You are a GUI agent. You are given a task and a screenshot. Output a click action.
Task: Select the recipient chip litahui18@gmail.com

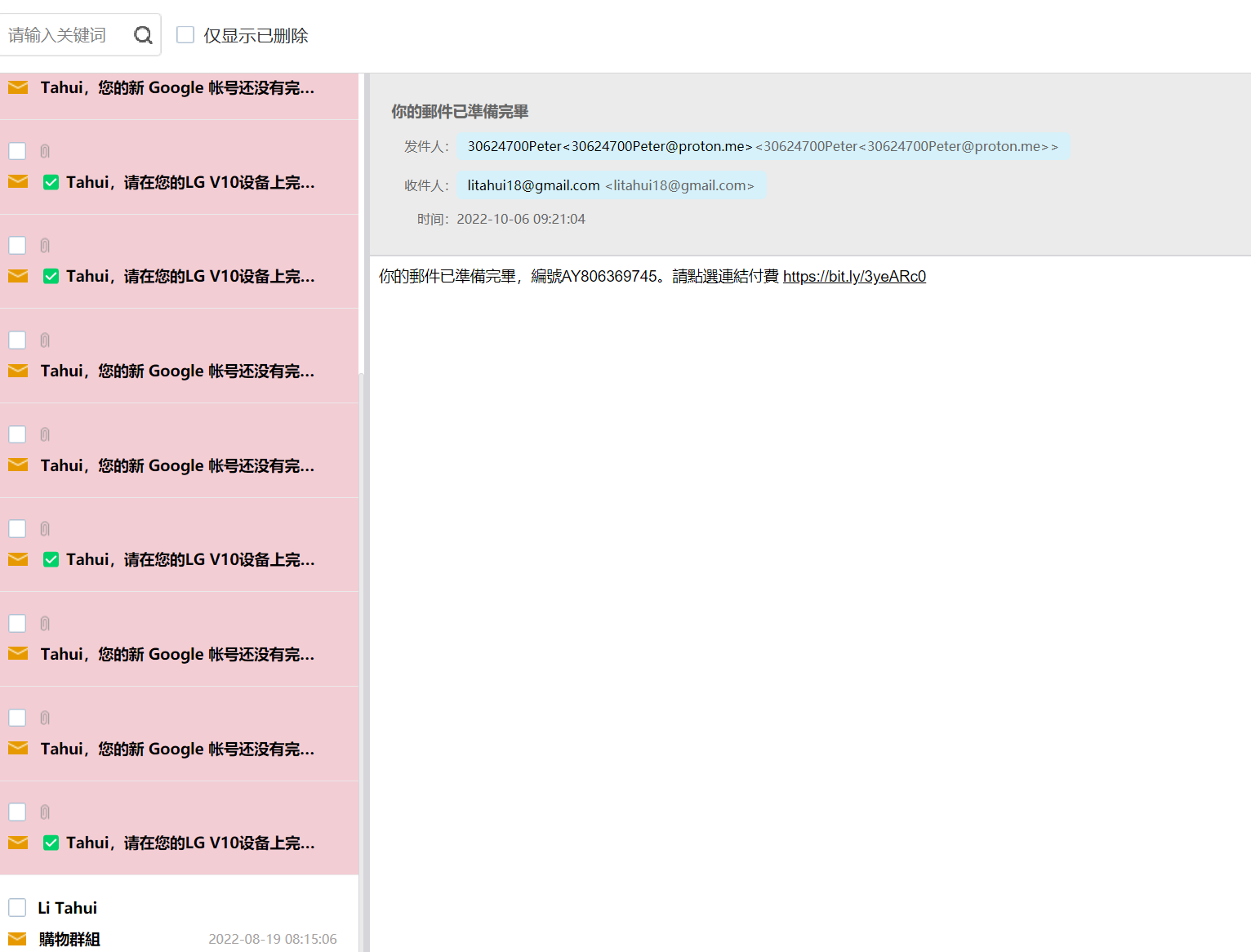[x=612, y=185]
